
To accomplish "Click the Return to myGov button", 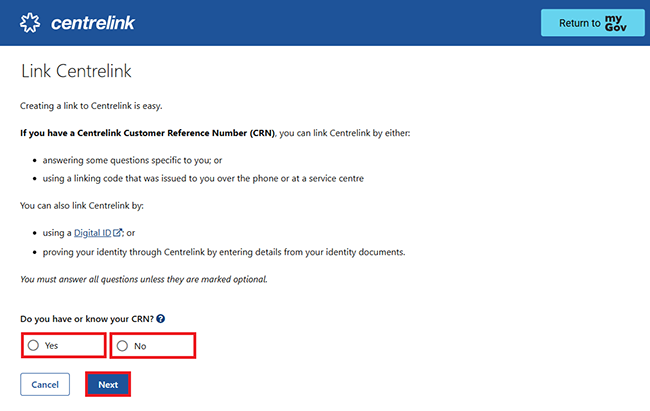I will pos(592,23).
